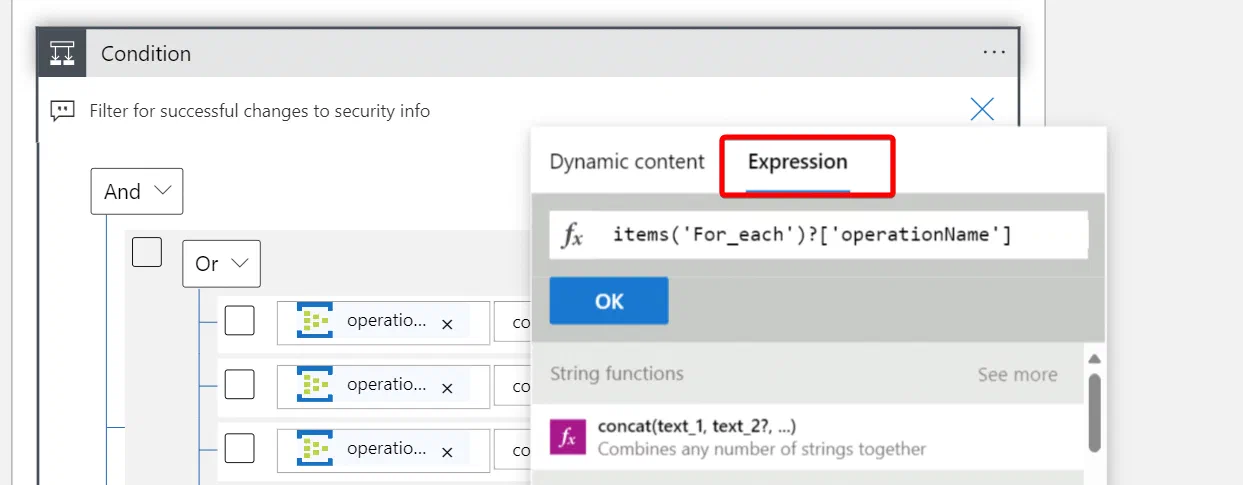Click the String functions heading
This screenshot has height=485, width=1243.
(x=617, y=374)
